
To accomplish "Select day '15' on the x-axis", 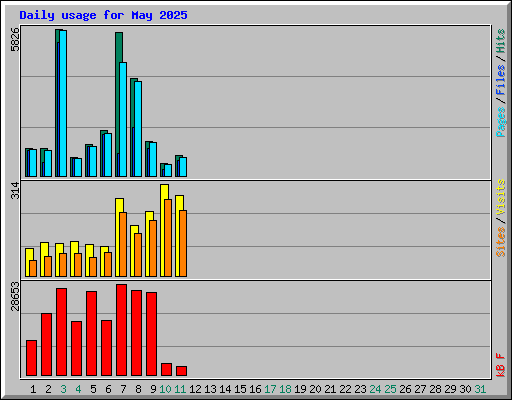I will point(240,389).
